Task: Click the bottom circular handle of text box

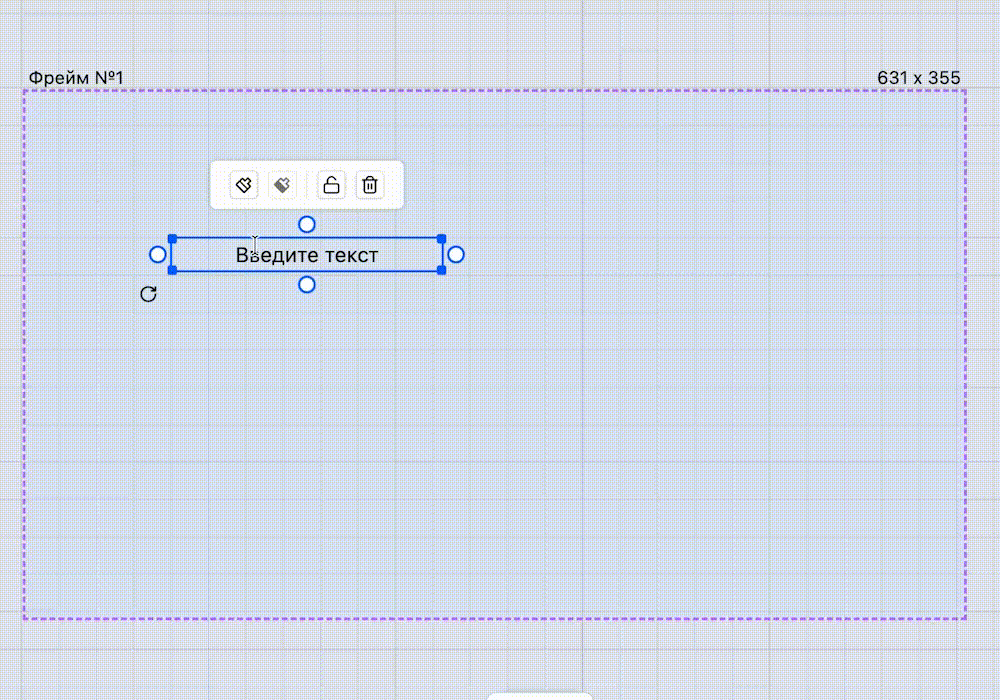Action: 307,285
